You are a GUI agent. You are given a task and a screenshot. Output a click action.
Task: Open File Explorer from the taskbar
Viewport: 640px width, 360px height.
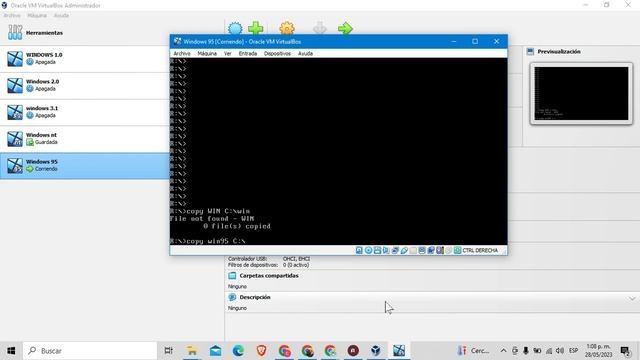pyautogui.click(x=192, y=351)
